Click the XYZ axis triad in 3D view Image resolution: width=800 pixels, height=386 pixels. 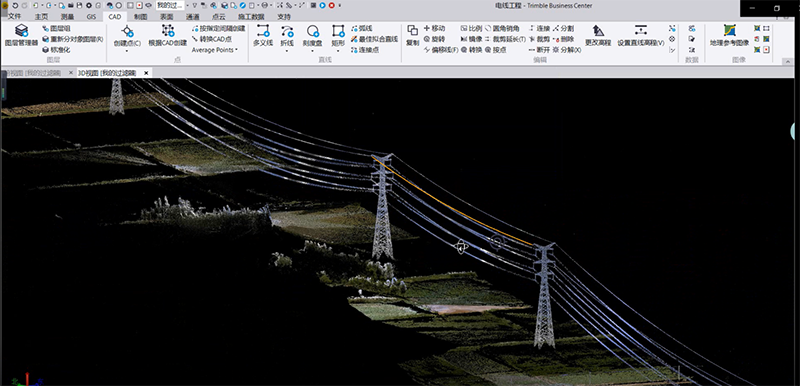pyautogui.click(x=27, y=379)
